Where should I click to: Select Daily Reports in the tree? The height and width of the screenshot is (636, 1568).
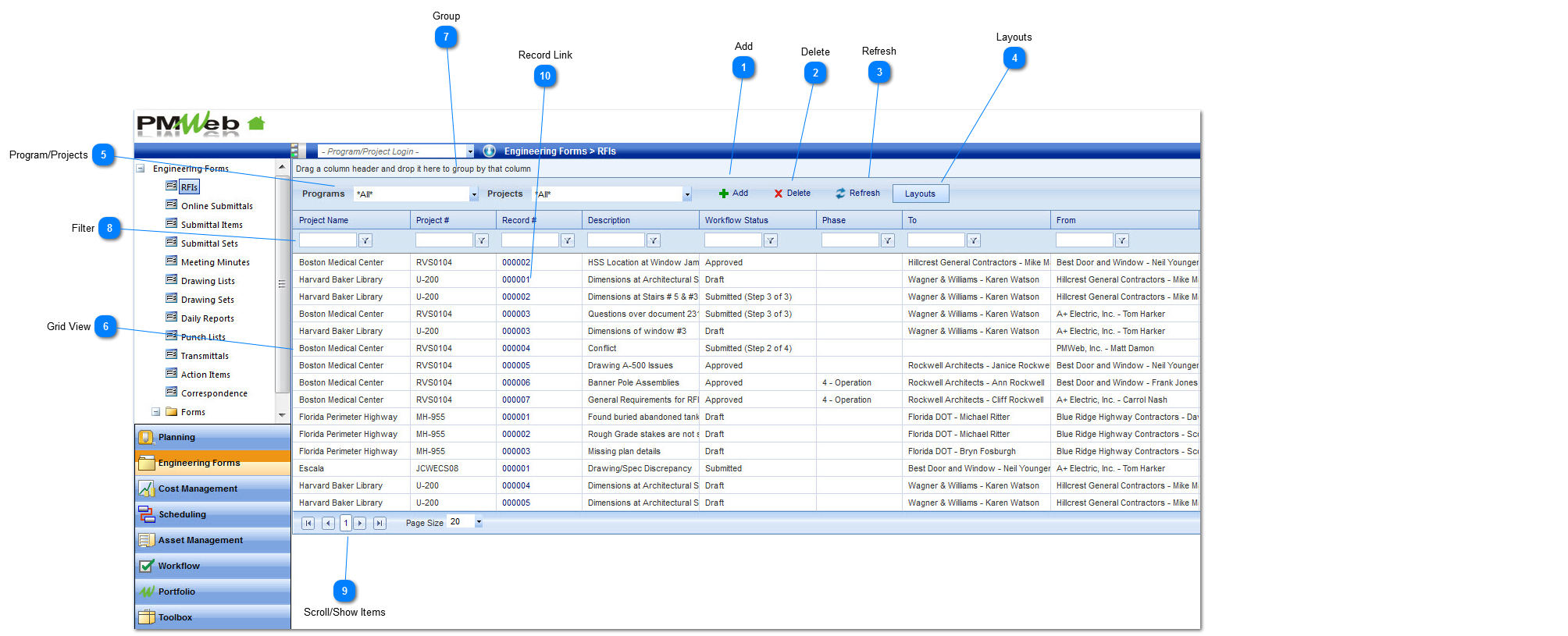(208, 318)
